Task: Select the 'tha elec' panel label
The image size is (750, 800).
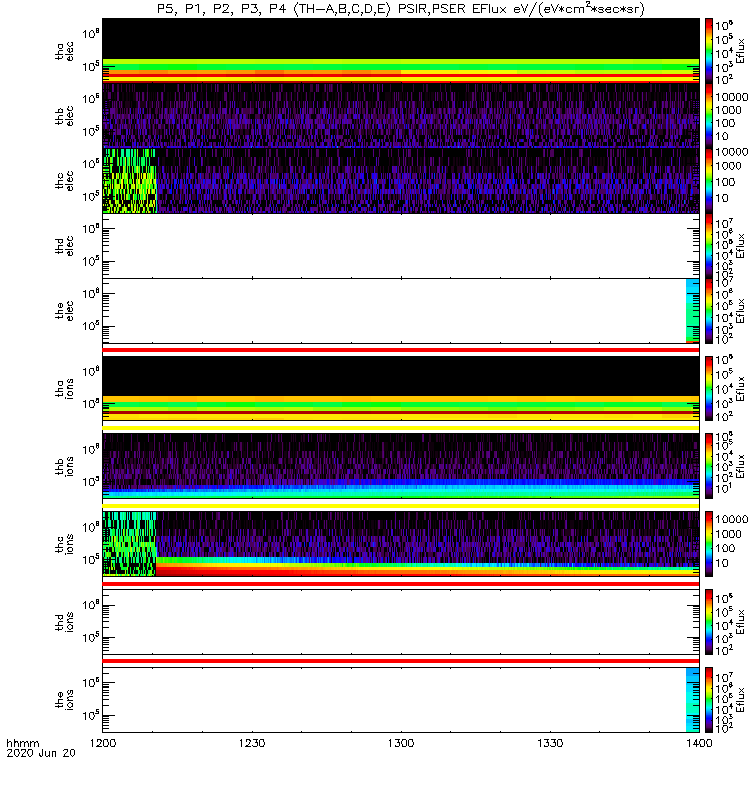Action: (x=64, y=51)
